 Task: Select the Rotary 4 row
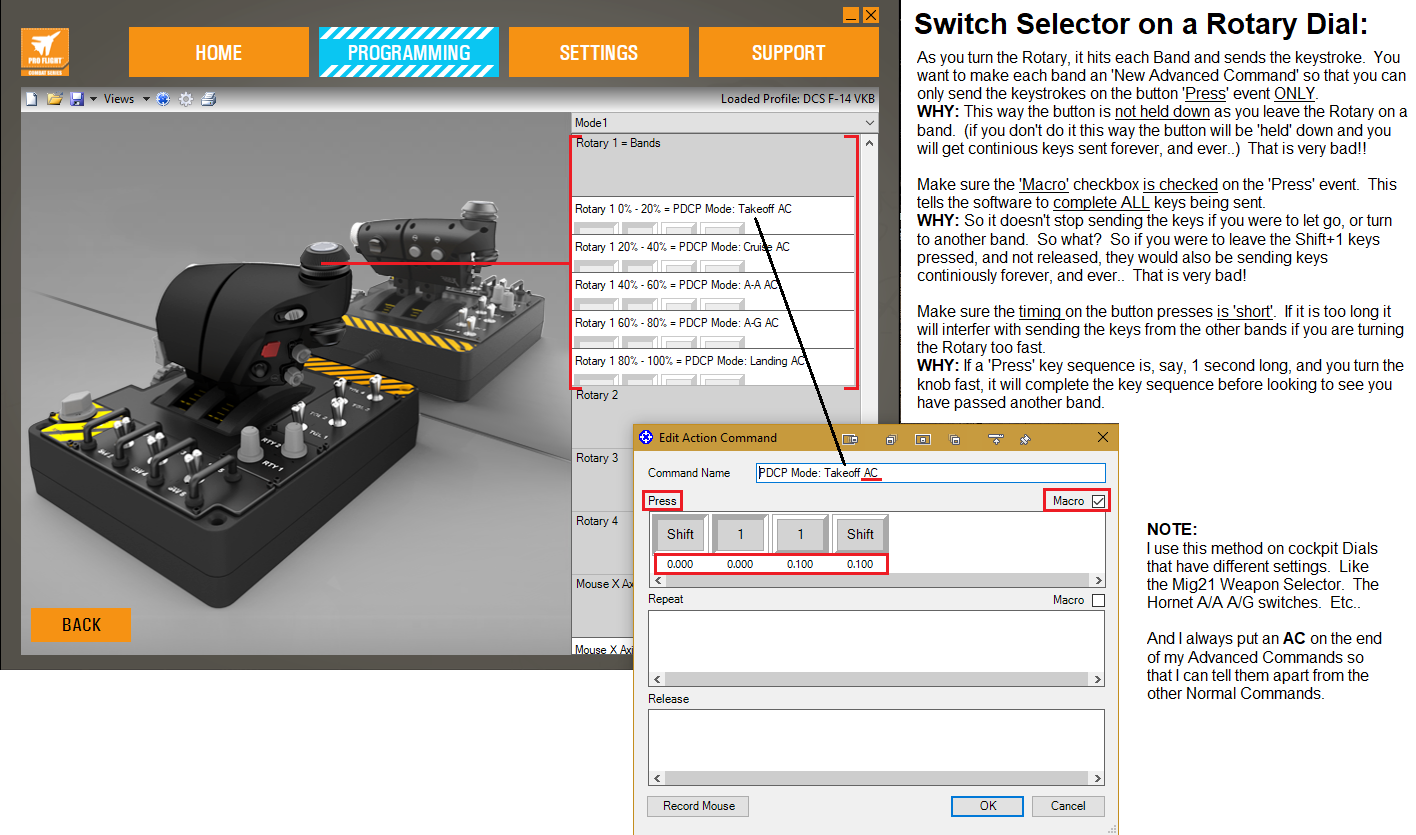pos(603,542)
